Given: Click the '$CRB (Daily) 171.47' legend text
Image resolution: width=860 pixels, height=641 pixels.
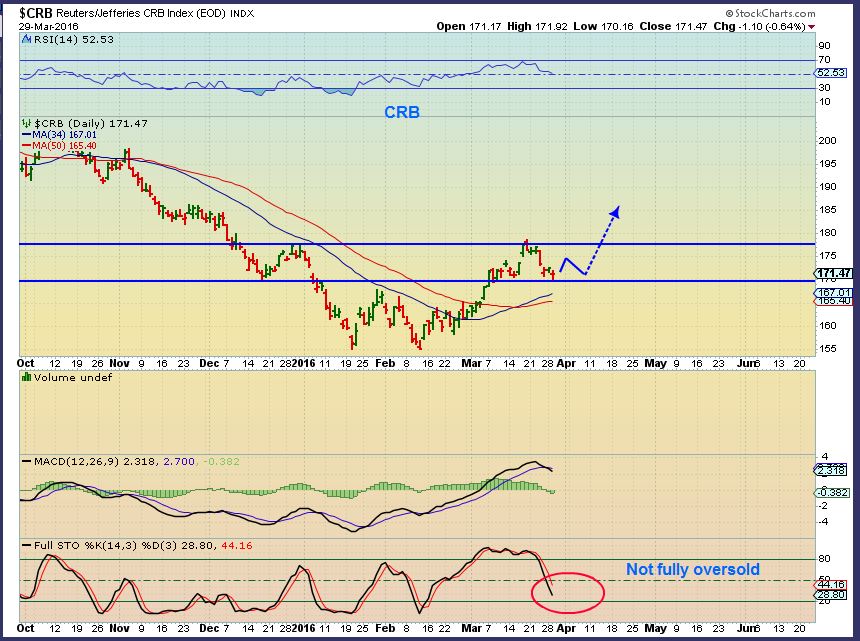Looking at the screenshot, I should [x=90, y=123].
